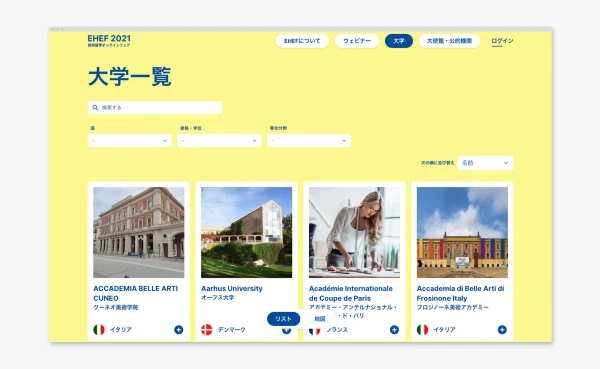Open the ACCADEMIA BELLE ARTI CUNEO title link
The image size is (600, 369).
tap(135, 293)
